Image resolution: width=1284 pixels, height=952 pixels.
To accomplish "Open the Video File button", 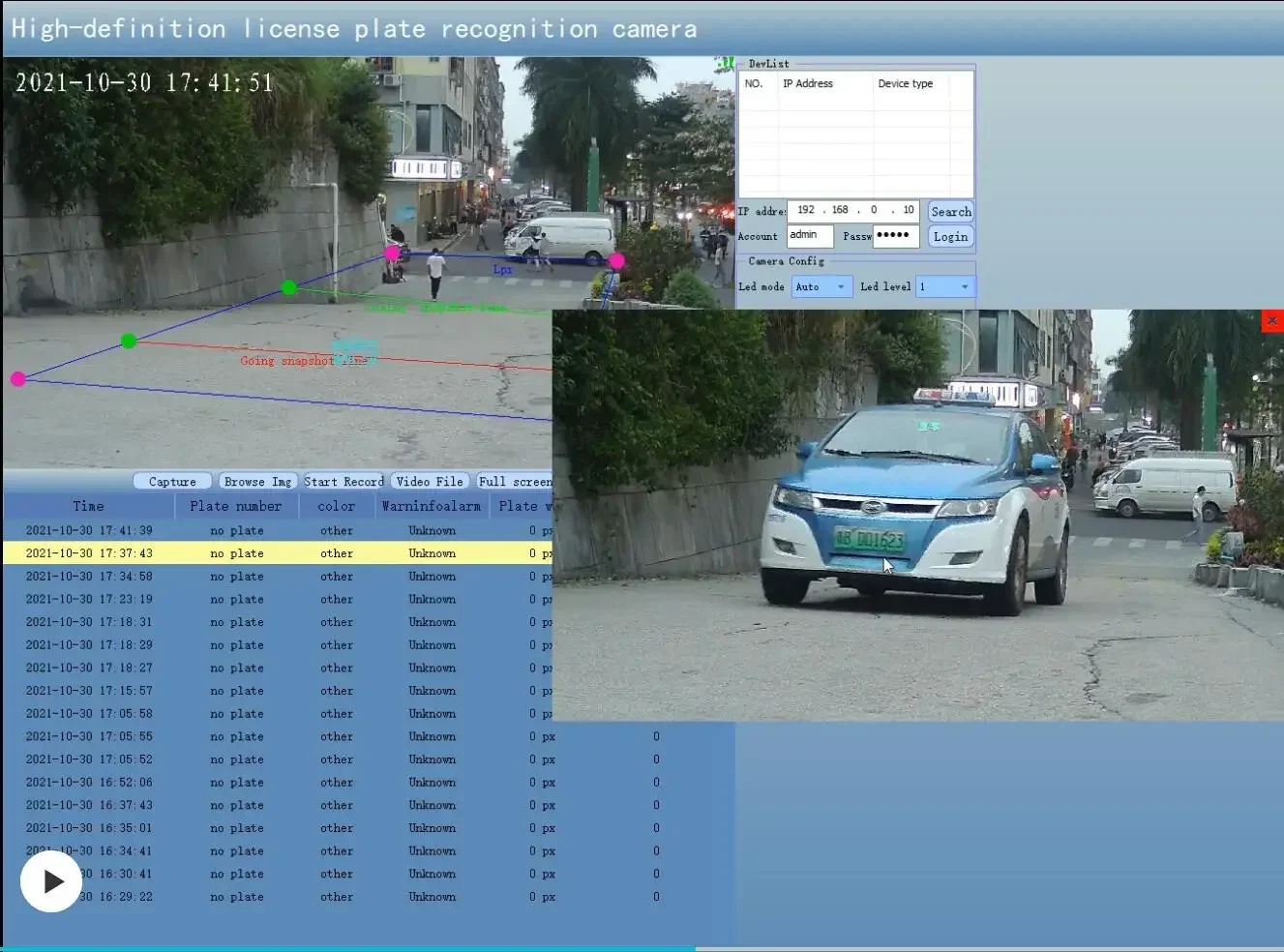I will (x=430, y=482).
